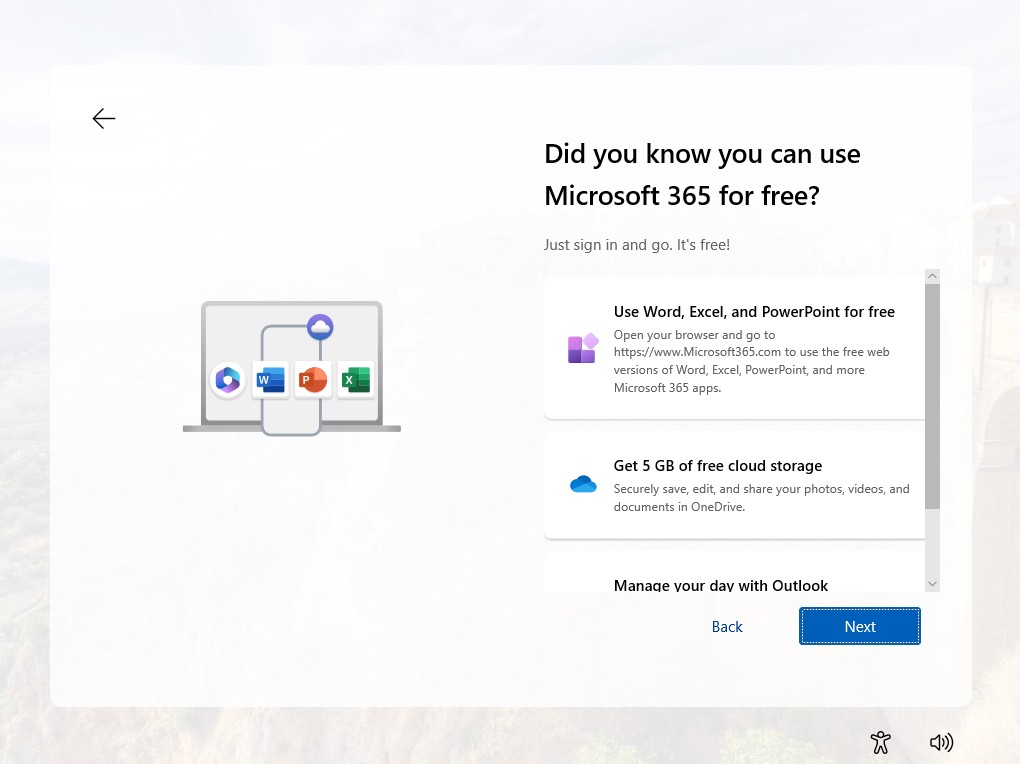Click the scrollbar up arrow
The image size is (1020, 764).
click(x=932, y=276)
